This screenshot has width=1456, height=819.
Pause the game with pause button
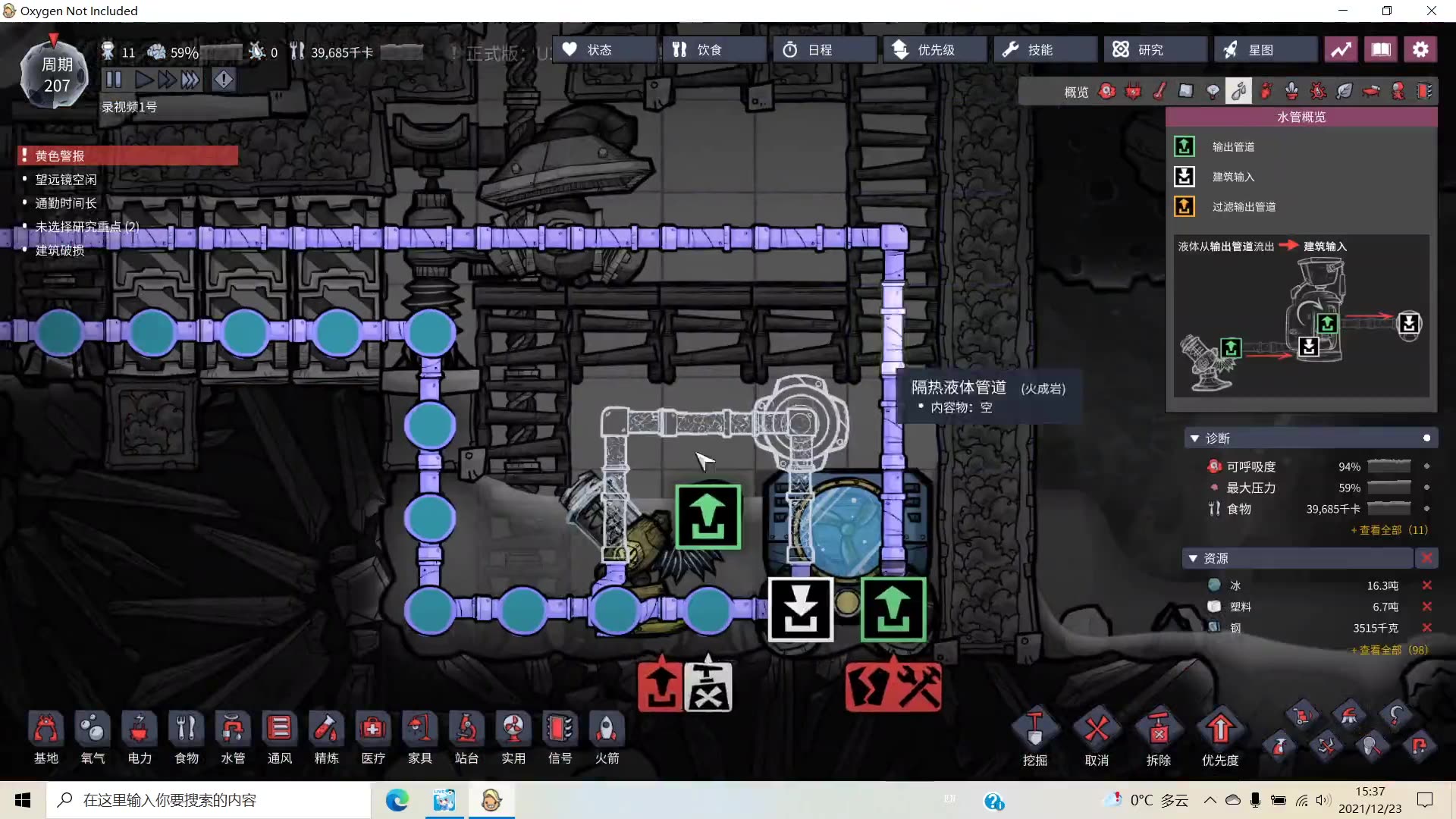pyautogui.click(x=114, y=80)
